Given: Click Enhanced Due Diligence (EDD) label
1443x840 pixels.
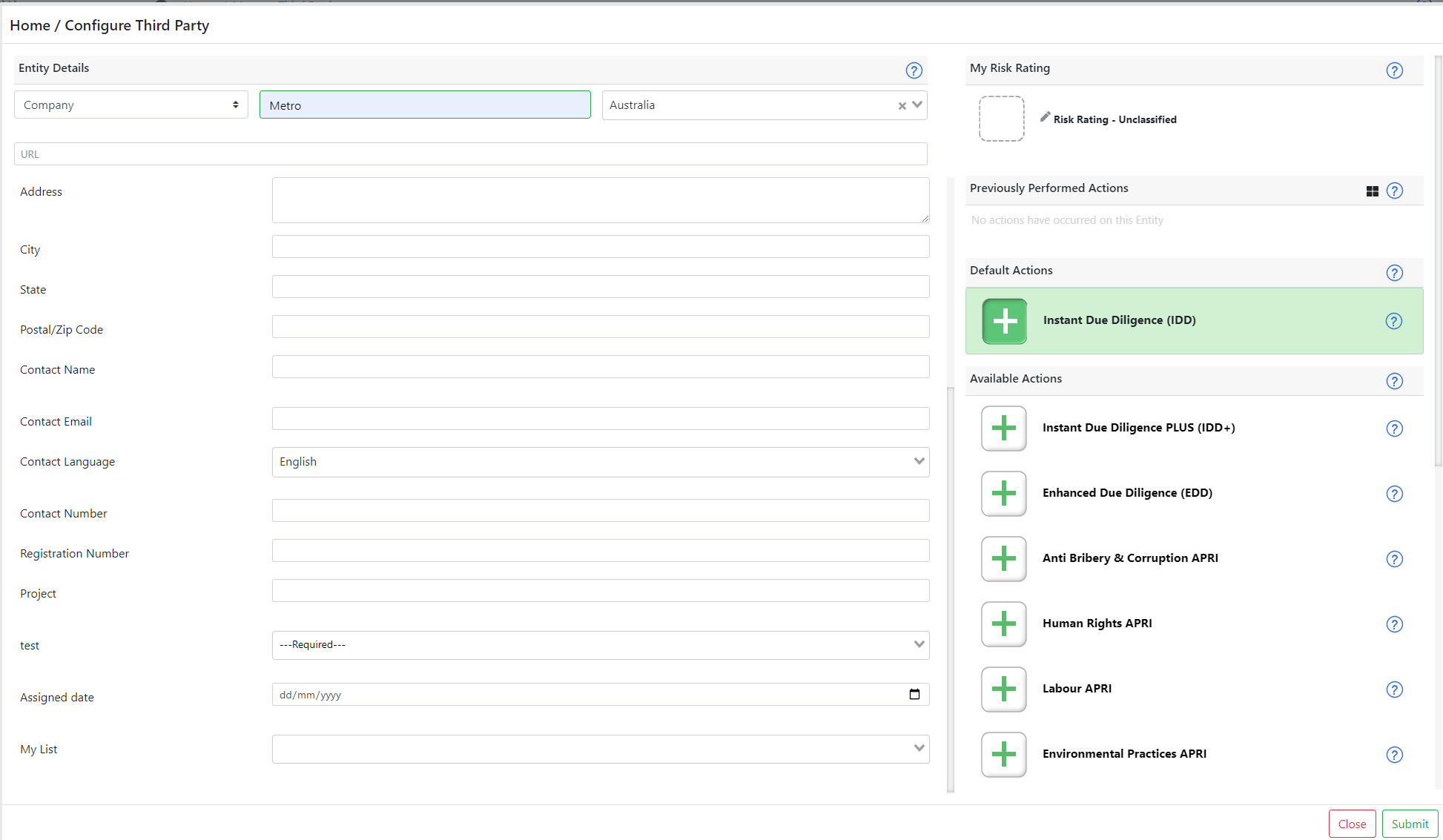Looking at the screenshot, I should pyautogui.click(x=1127, y=493).
